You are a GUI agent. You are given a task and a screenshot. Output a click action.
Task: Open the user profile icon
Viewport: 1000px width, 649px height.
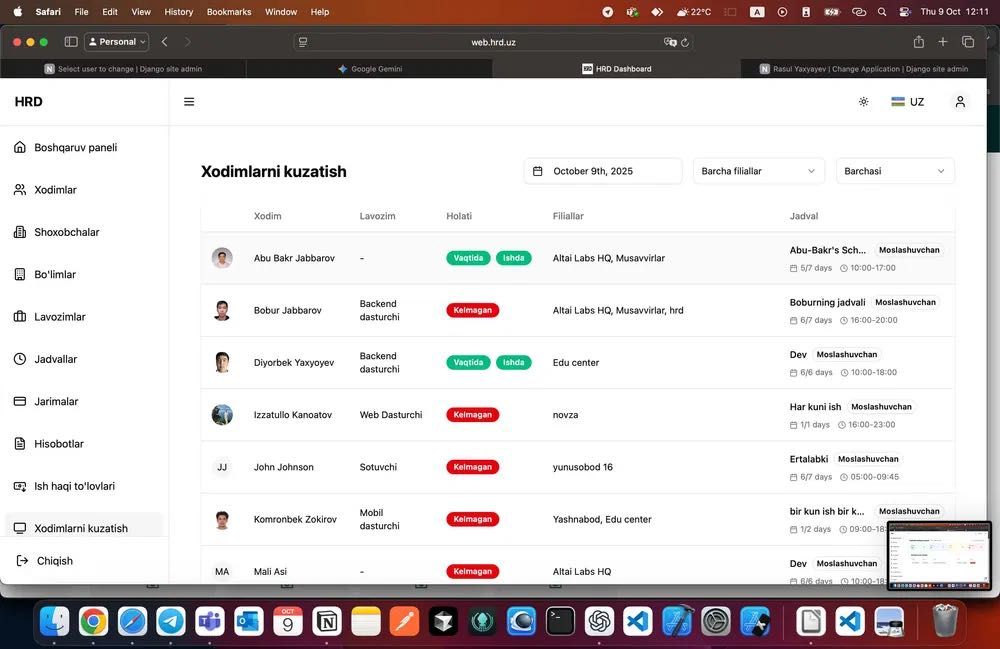[x=960, y=102]
